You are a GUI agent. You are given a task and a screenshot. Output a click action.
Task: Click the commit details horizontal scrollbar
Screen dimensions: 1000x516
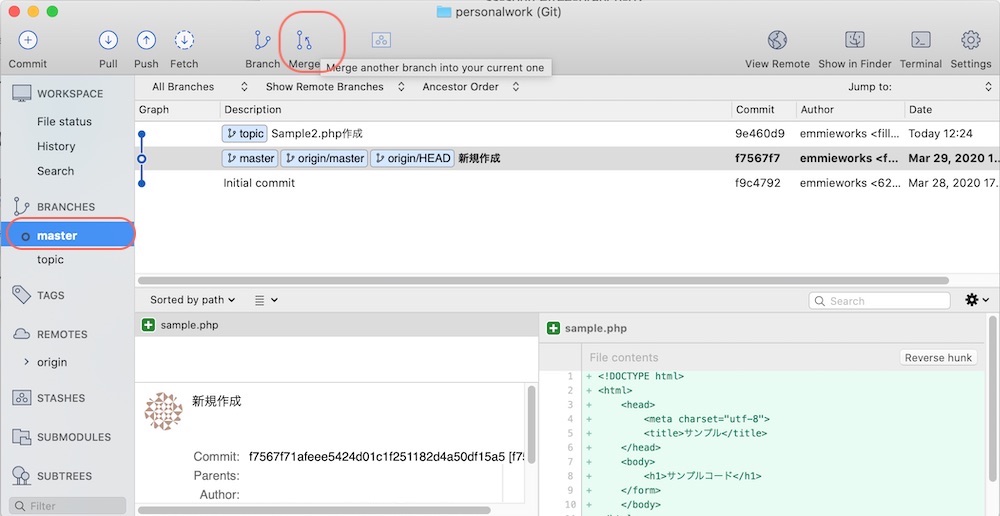[315, 510]
